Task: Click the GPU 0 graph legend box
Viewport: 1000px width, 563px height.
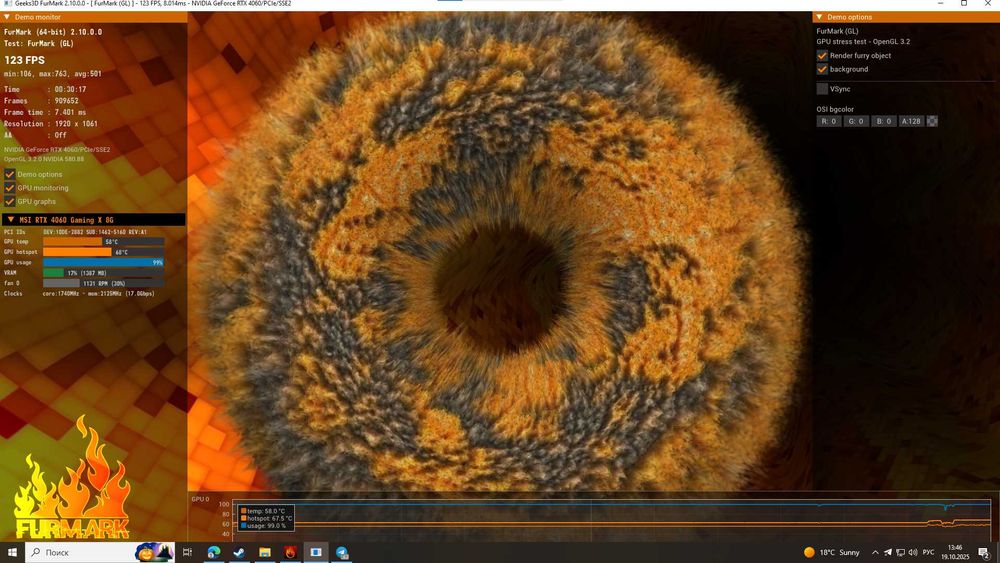Action: (266, 518)
